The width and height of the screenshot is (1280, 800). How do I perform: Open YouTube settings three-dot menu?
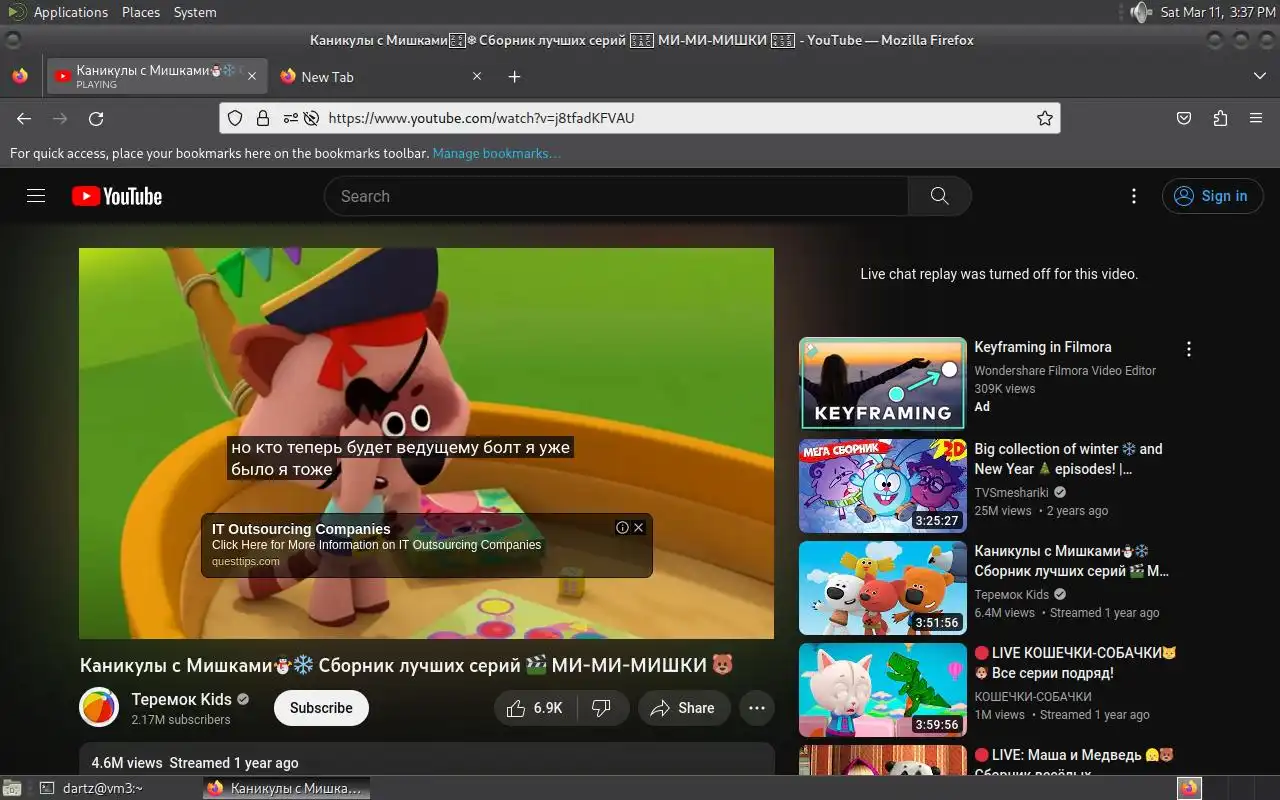(x=1133, y=196)
